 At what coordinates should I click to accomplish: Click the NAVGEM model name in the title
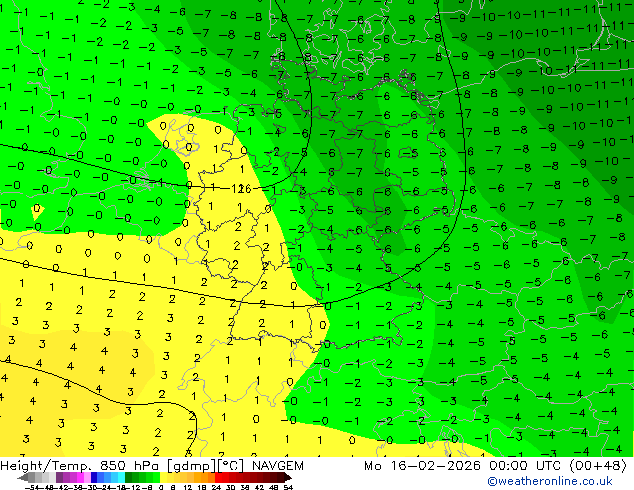tap(277, 466)
